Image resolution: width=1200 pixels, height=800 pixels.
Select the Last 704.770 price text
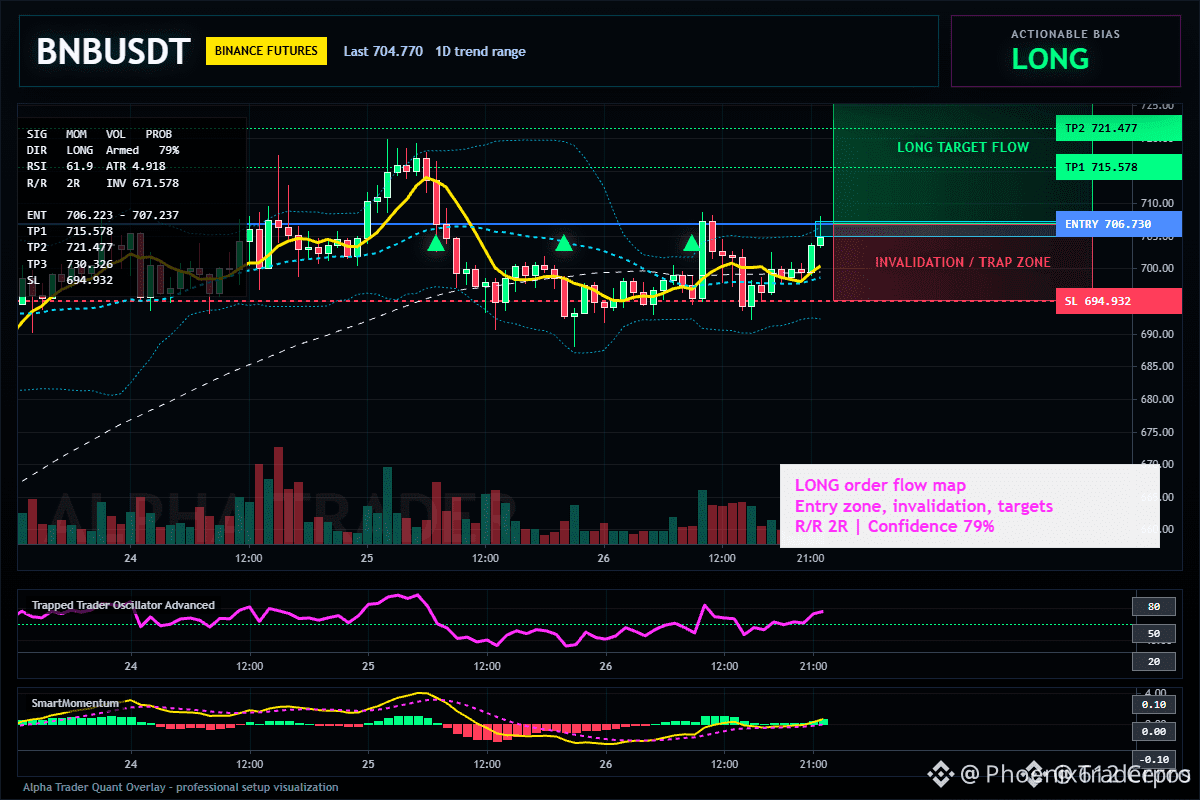[383, 51]
